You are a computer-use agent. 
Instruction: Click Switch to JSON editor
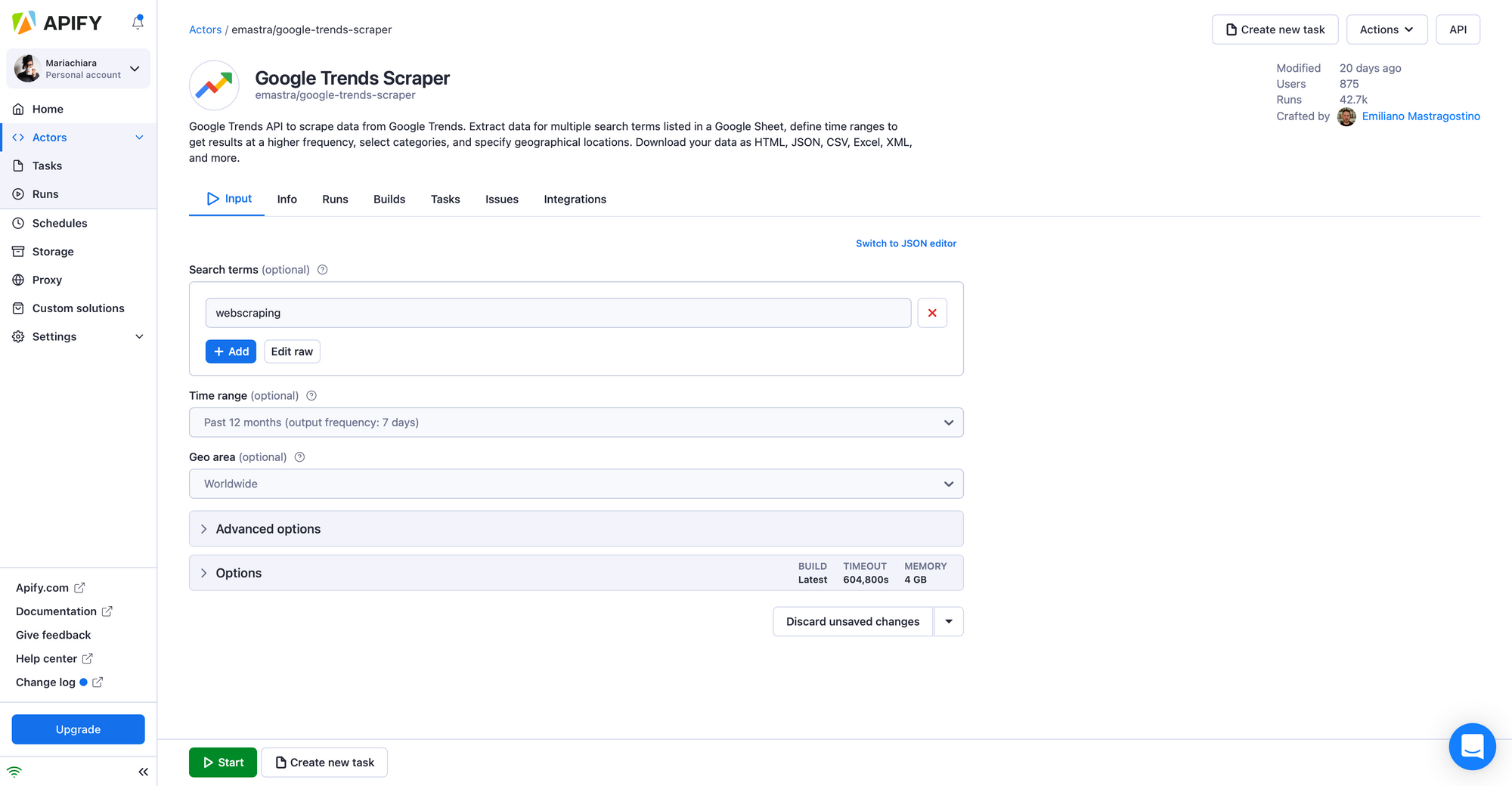point(906,243)
